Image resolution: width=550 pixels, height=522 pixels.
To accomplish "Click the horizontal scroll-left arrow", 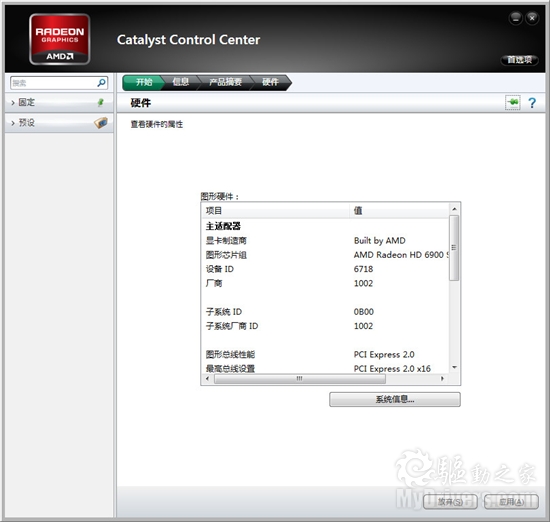I will point(207,379).
